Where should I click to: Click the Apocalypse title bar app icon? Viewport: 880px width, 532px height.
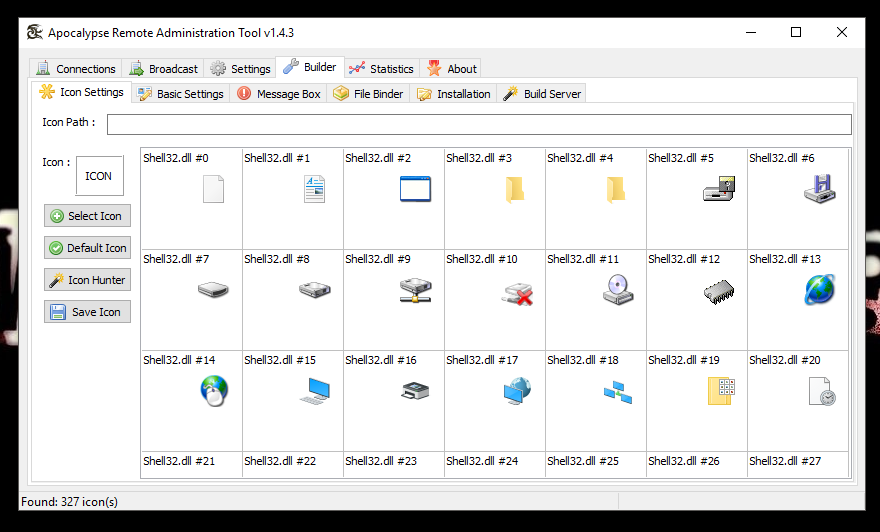tap(35, 33)
